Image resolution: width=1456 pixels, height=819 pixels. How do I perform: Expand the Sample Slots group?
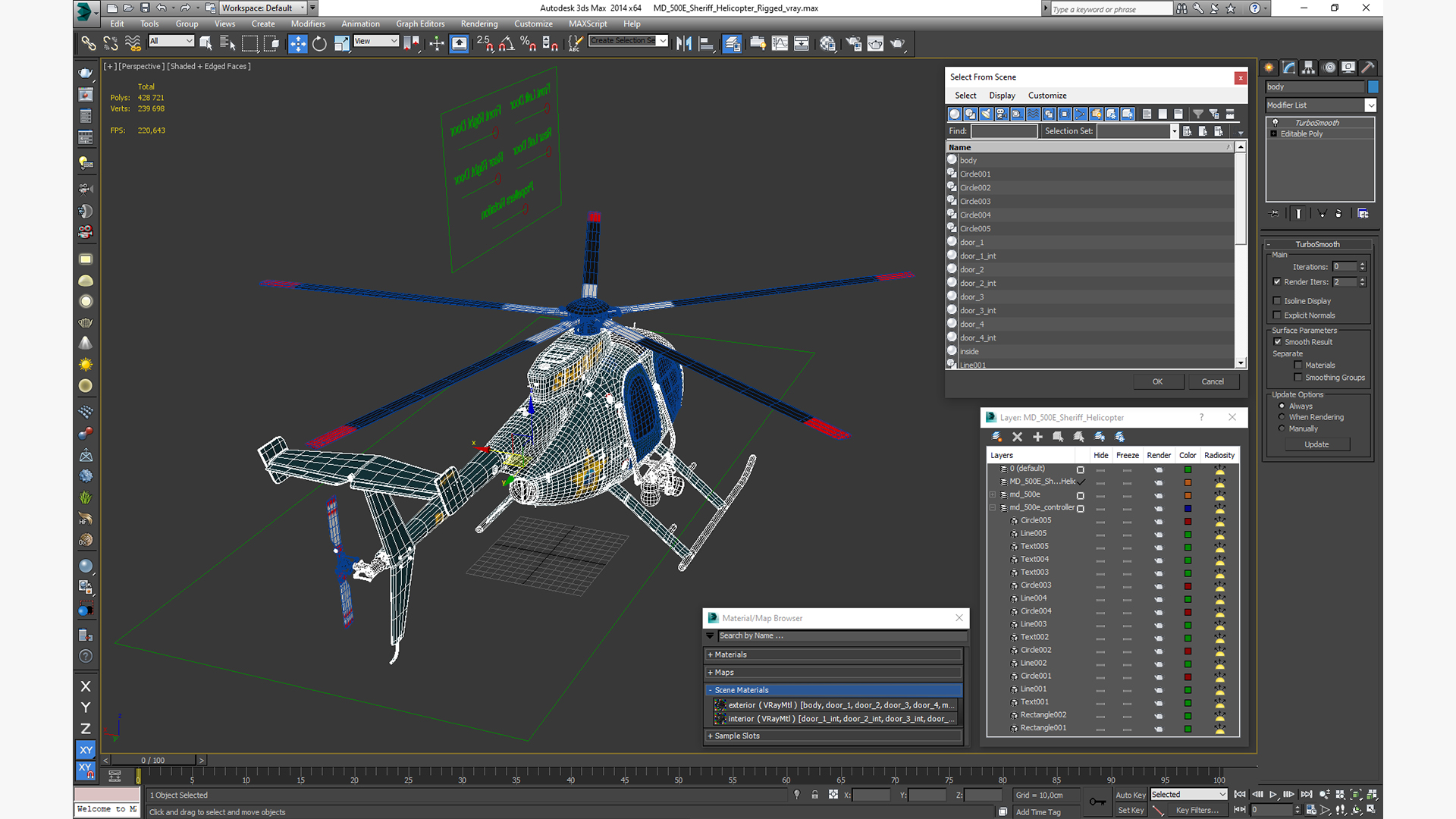834,736
